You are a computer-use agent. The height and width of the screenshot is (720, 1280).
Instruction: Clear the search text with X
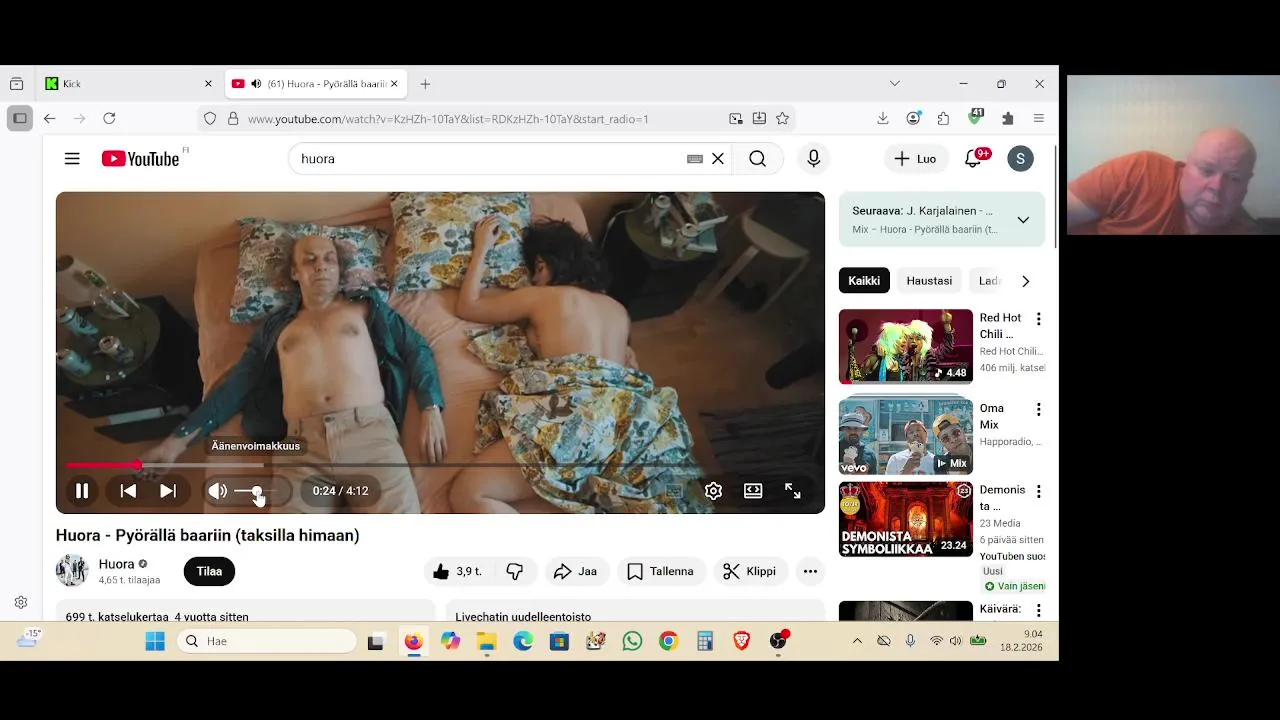click(718, 158)
